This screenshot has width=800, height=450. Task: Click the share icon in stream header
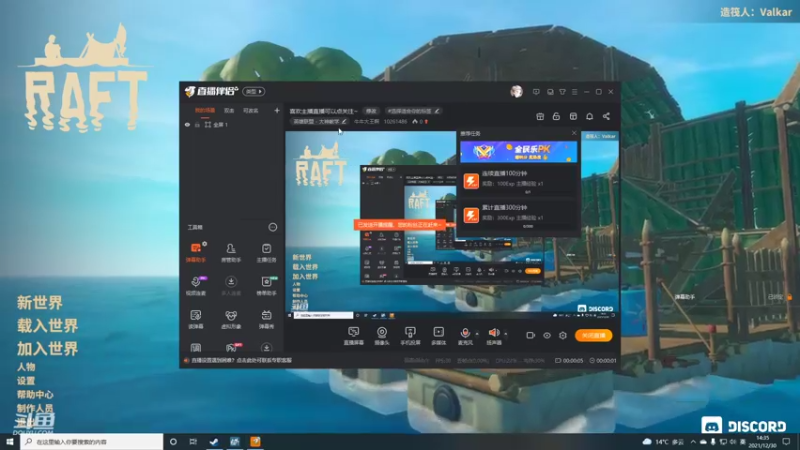click(x=606, y=116)
